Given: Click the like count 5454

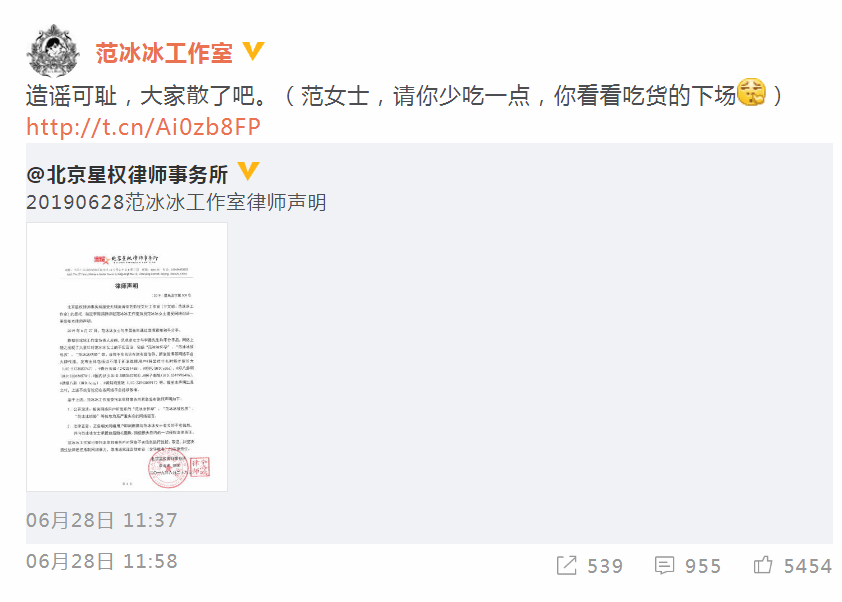Looking at the screenshot, I should [808, 566].
